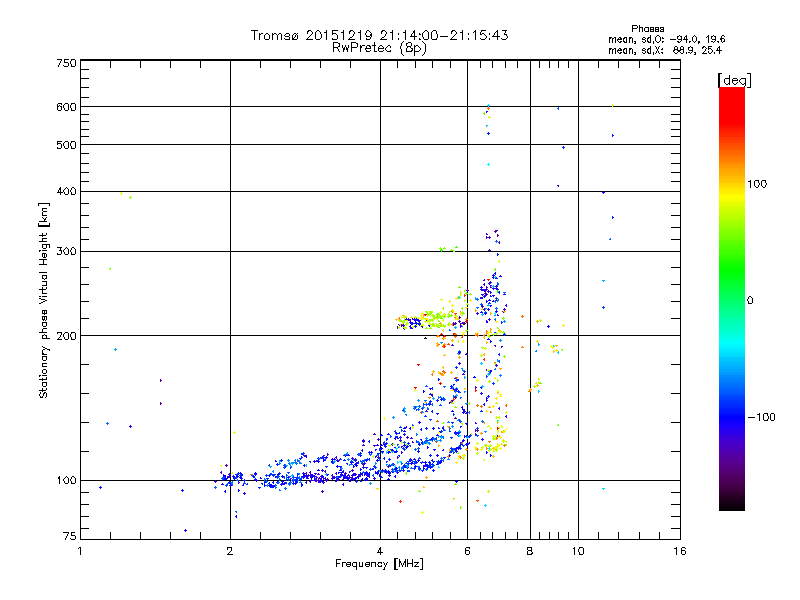
Task: Click the x-axis tick label '10'
Action: pyautogui.click(x=578, y=551)
